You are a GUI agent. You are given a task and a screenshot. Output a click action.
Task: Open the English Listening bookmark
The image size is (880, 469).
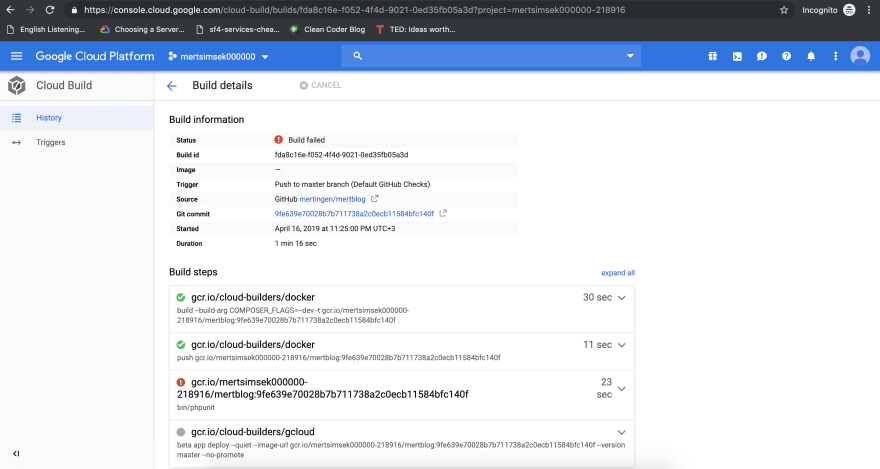pyautogui.click(x=46, y=29)
